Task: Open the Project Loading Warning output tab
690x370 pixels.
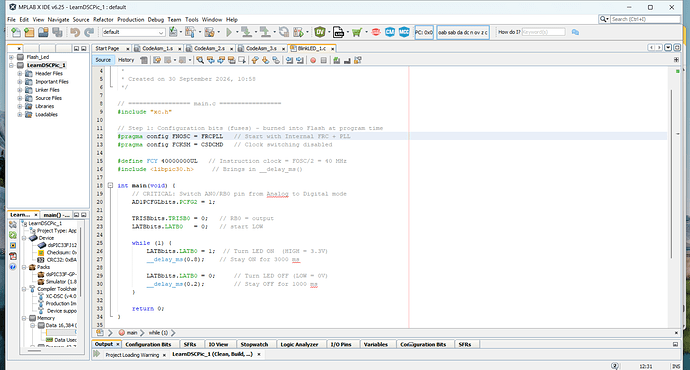Action: [x=132, y=355]
